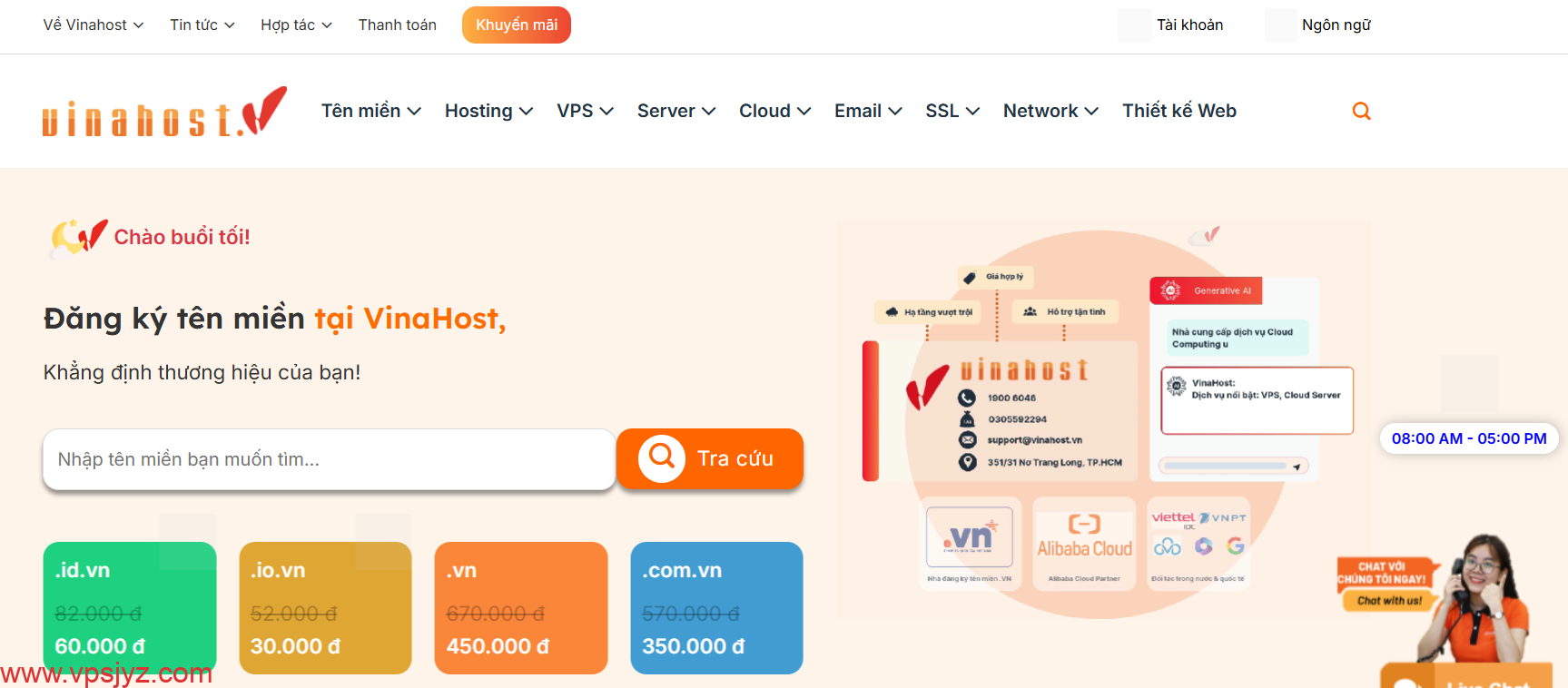Click the Khuyến mãi promotion button
Viewport: 1568px width, 688px height.
point(517,25)
